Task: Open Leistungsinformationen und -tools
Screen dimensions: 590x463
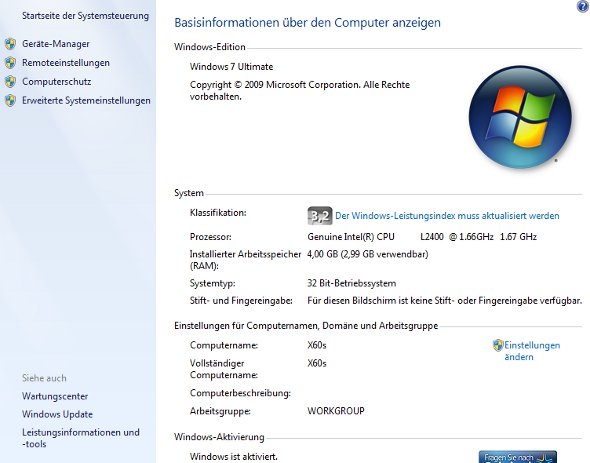Action: click(x=81, y=438)
